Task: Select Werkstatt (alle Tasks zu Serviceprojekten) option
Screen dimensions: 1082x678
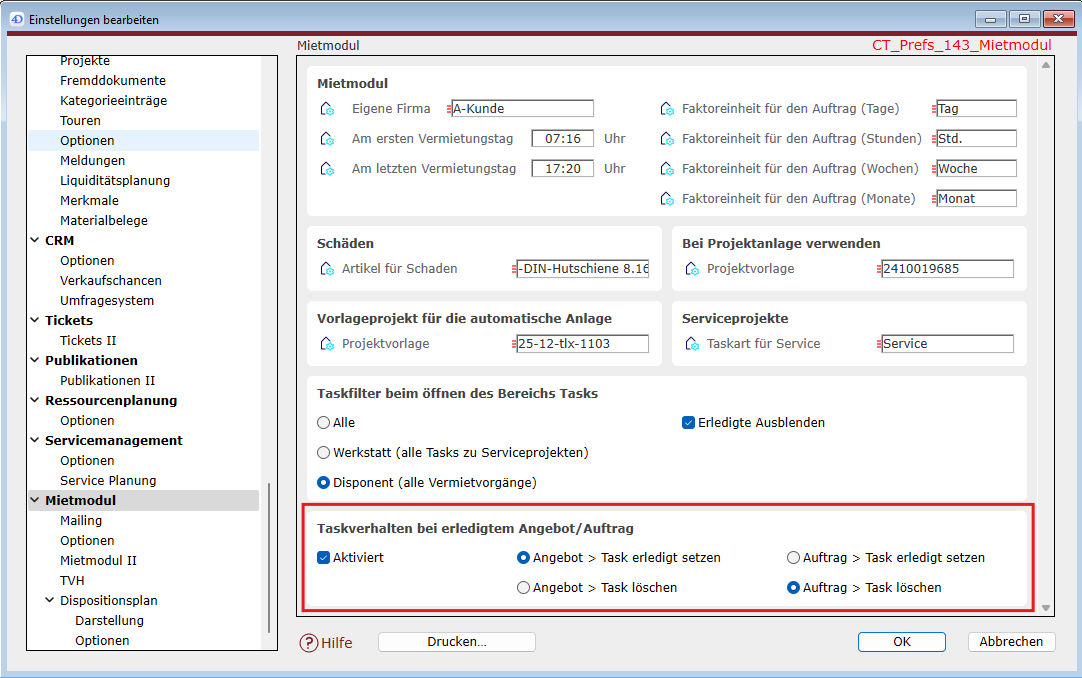Action: 323,453
